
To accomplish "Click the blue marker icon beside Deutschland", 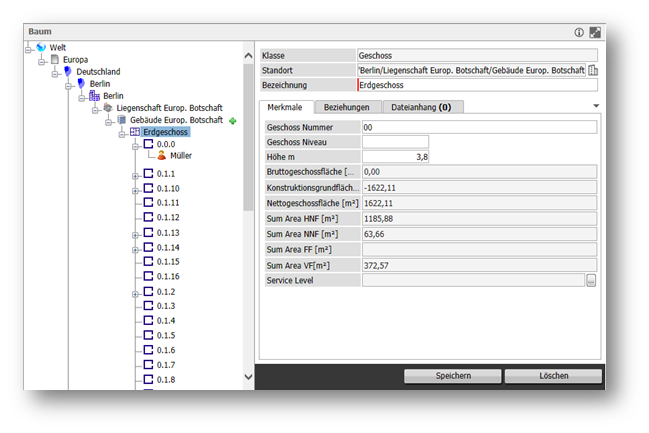I will [x=68, y=71].
